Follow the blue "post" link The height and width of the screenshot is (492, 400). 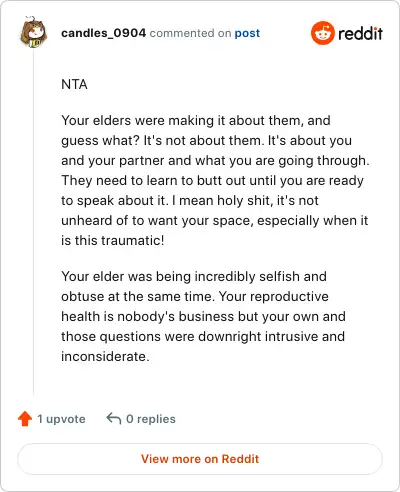pos(247,33)
